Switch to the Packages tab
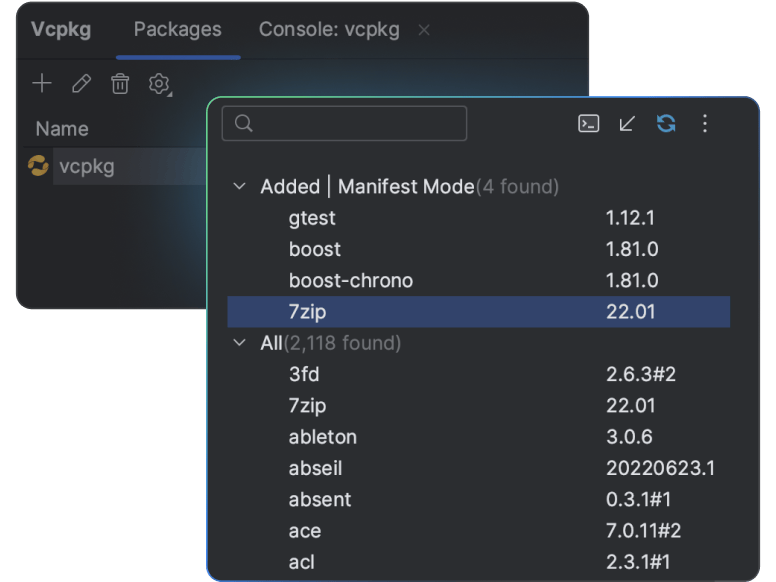Viewport: 776px width, 582px height. (177, 29)
